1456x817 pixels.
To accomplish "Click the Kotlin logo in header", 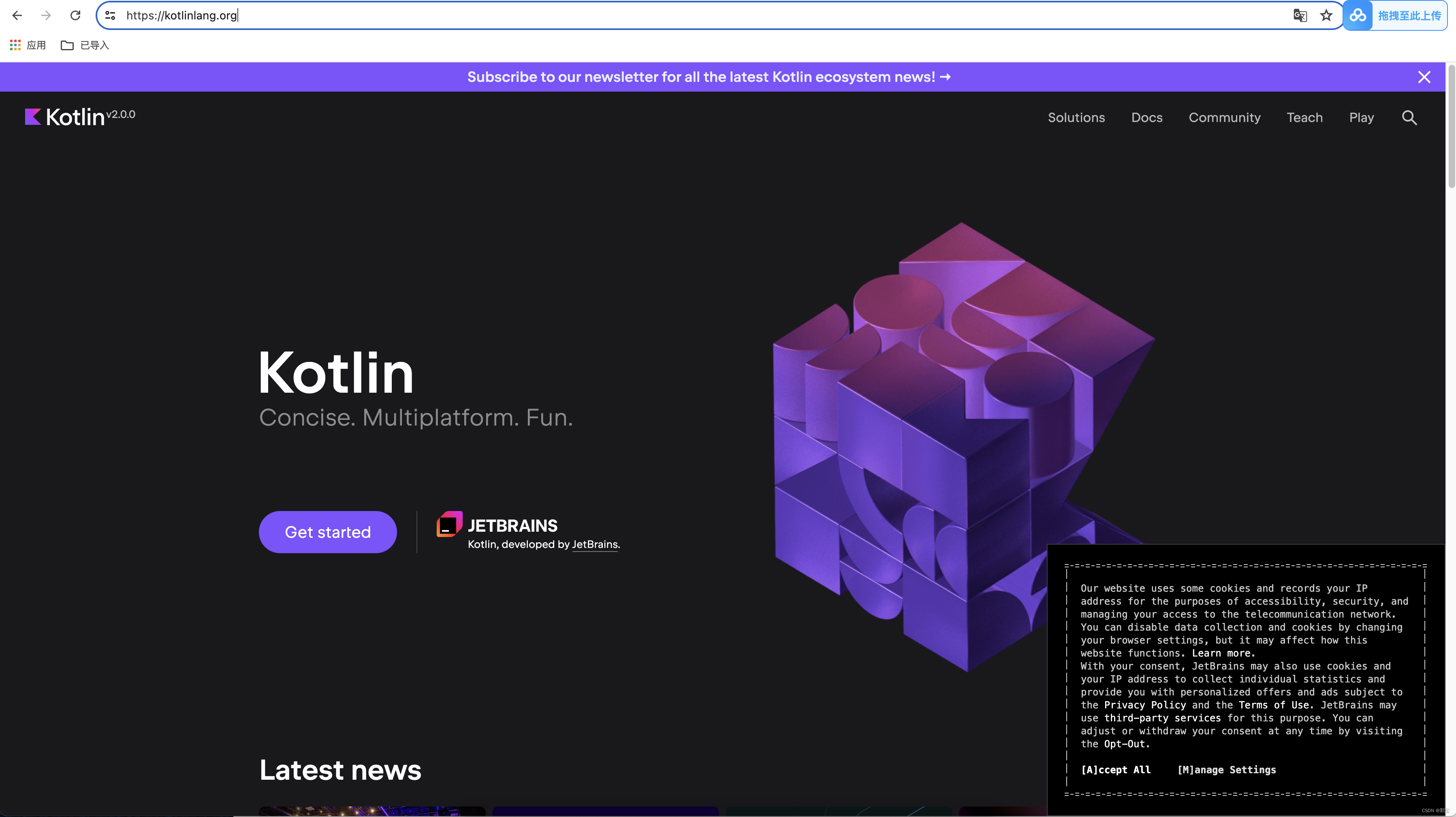I will [x=65, y=117].
